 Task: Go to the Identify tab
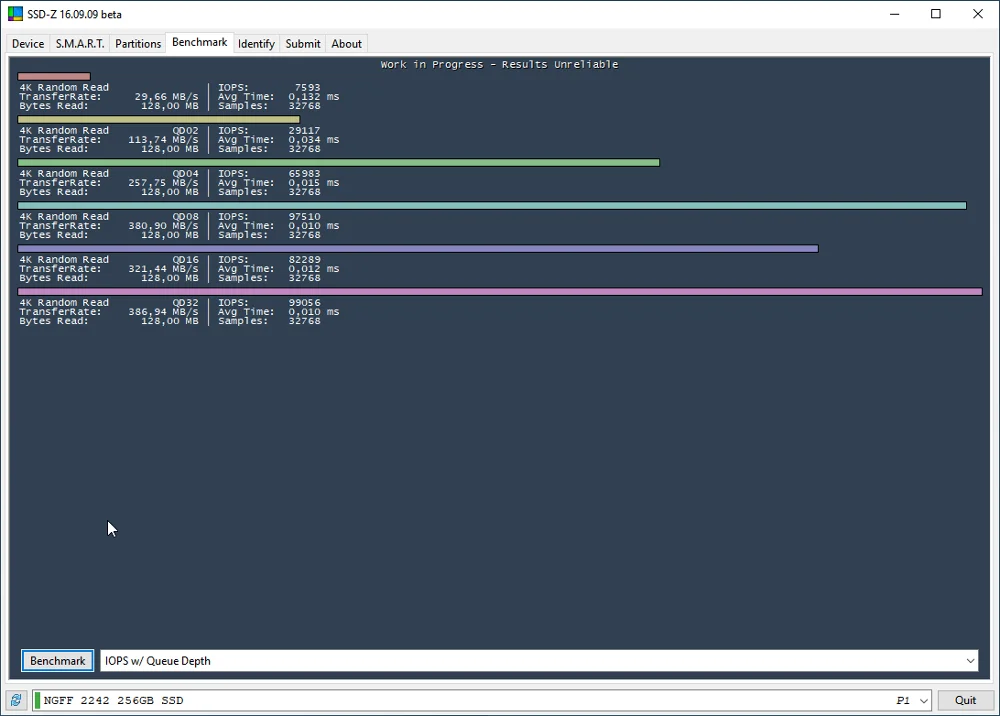256,43
